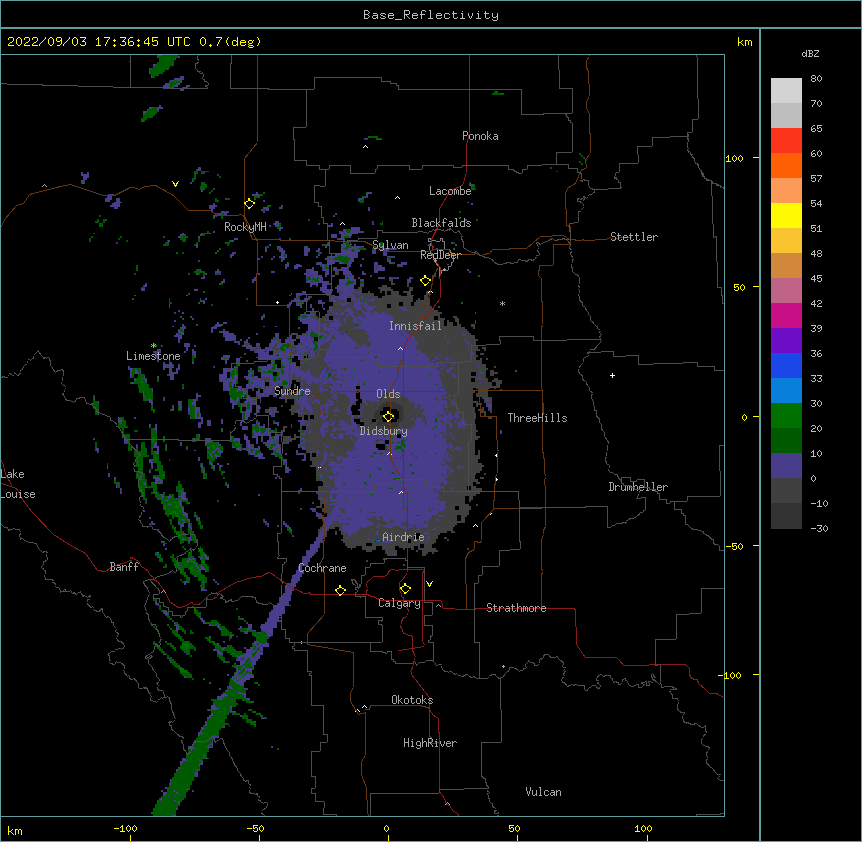The width and height of the screenshot is (862, 842).
Task: Click the RockyMH label
Action: (245, 227)
